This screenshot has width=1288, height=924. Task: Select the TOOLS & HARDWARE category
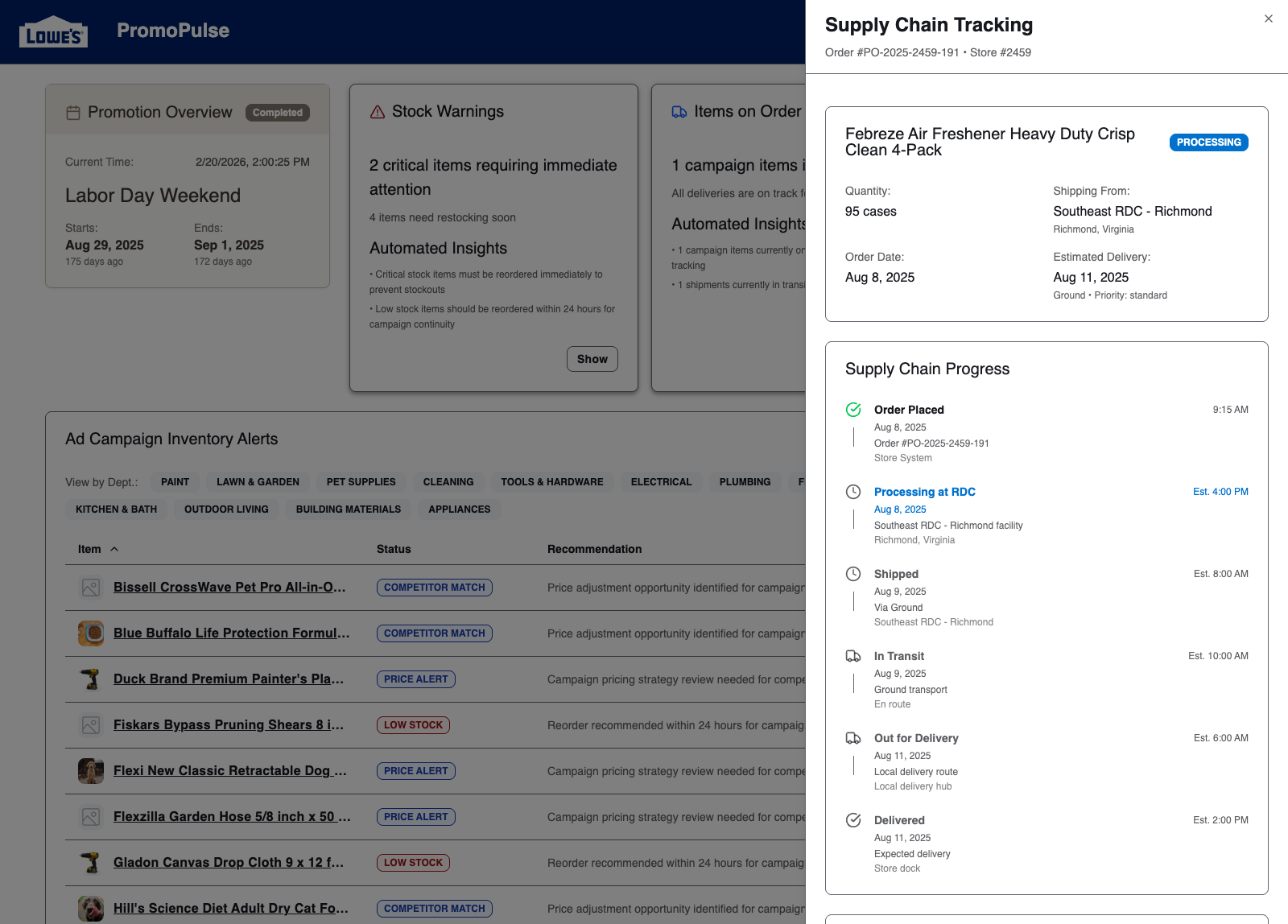click(x=551, y=481)
